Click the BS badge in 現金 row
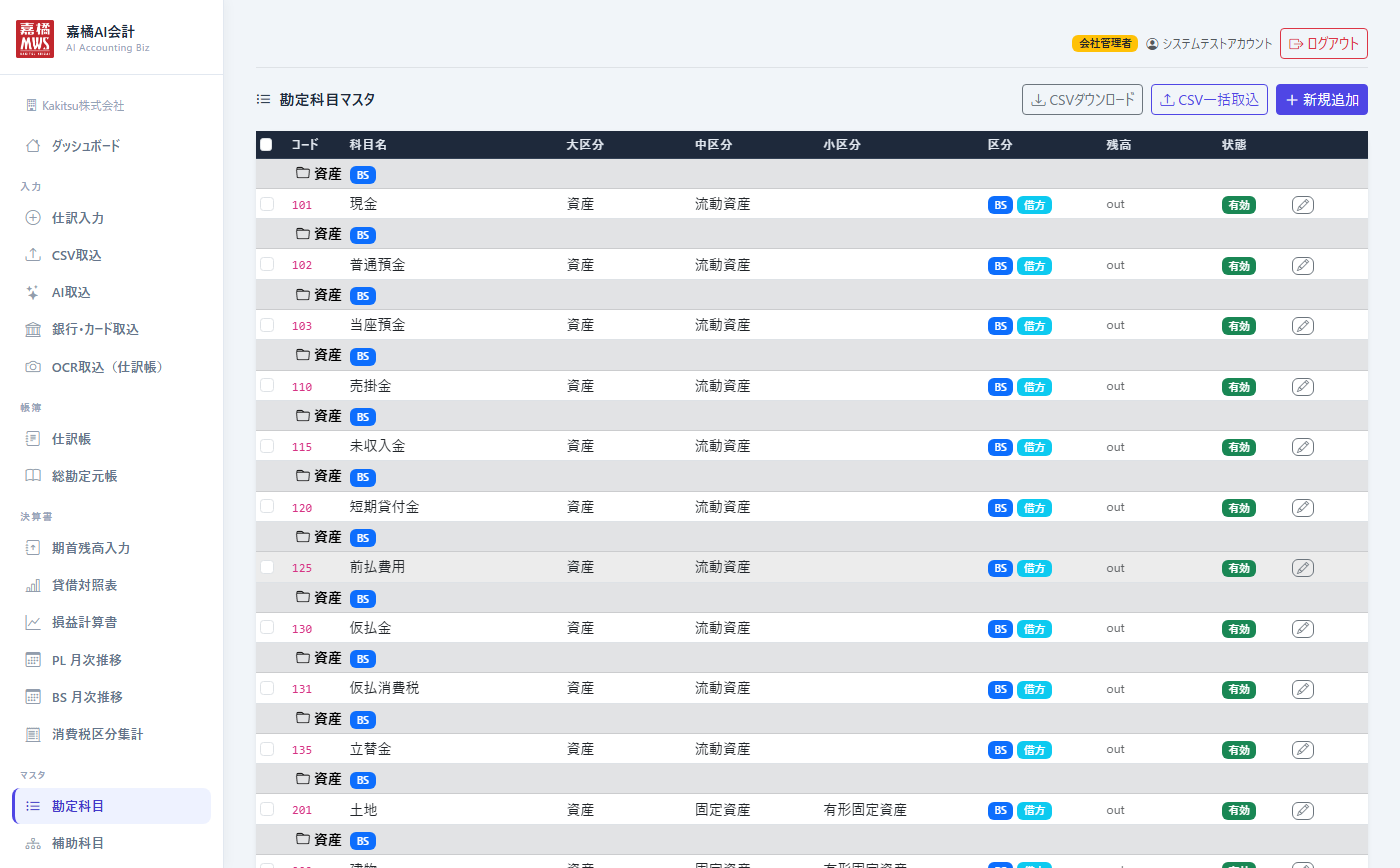The image size is (1400, 868). click(x=1000, y=205)
